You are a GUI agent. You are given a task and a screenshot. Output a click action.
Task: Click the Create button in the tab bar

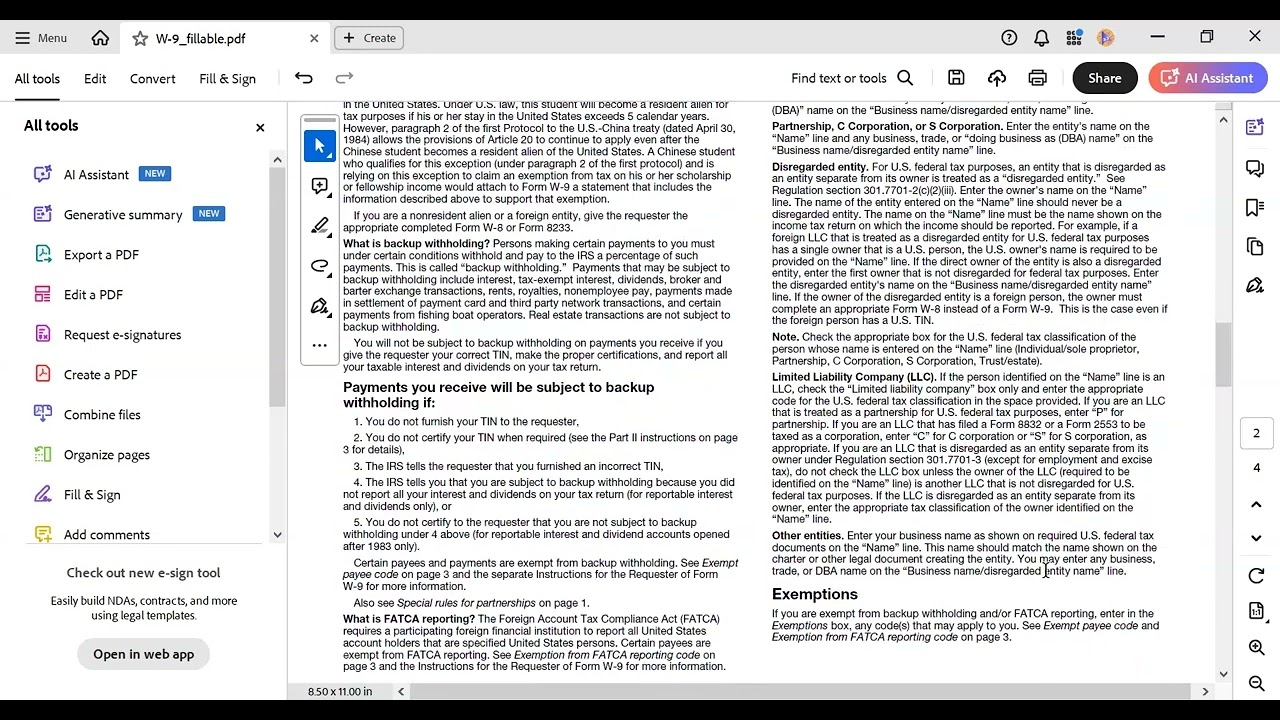pyautogui.click(x=369, y=38)
